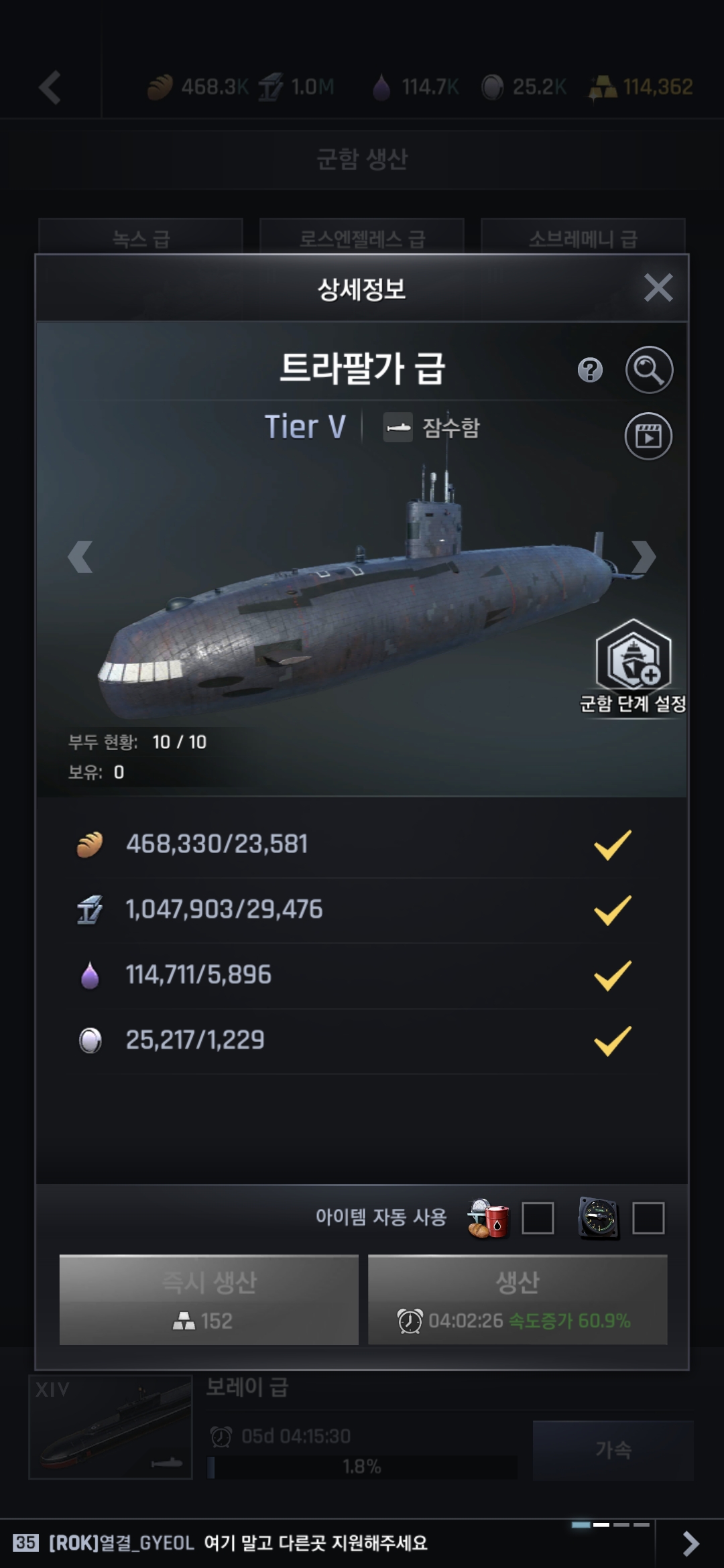
Task: Tap the silver coin resource 25.2K
Action: point(493,87)
